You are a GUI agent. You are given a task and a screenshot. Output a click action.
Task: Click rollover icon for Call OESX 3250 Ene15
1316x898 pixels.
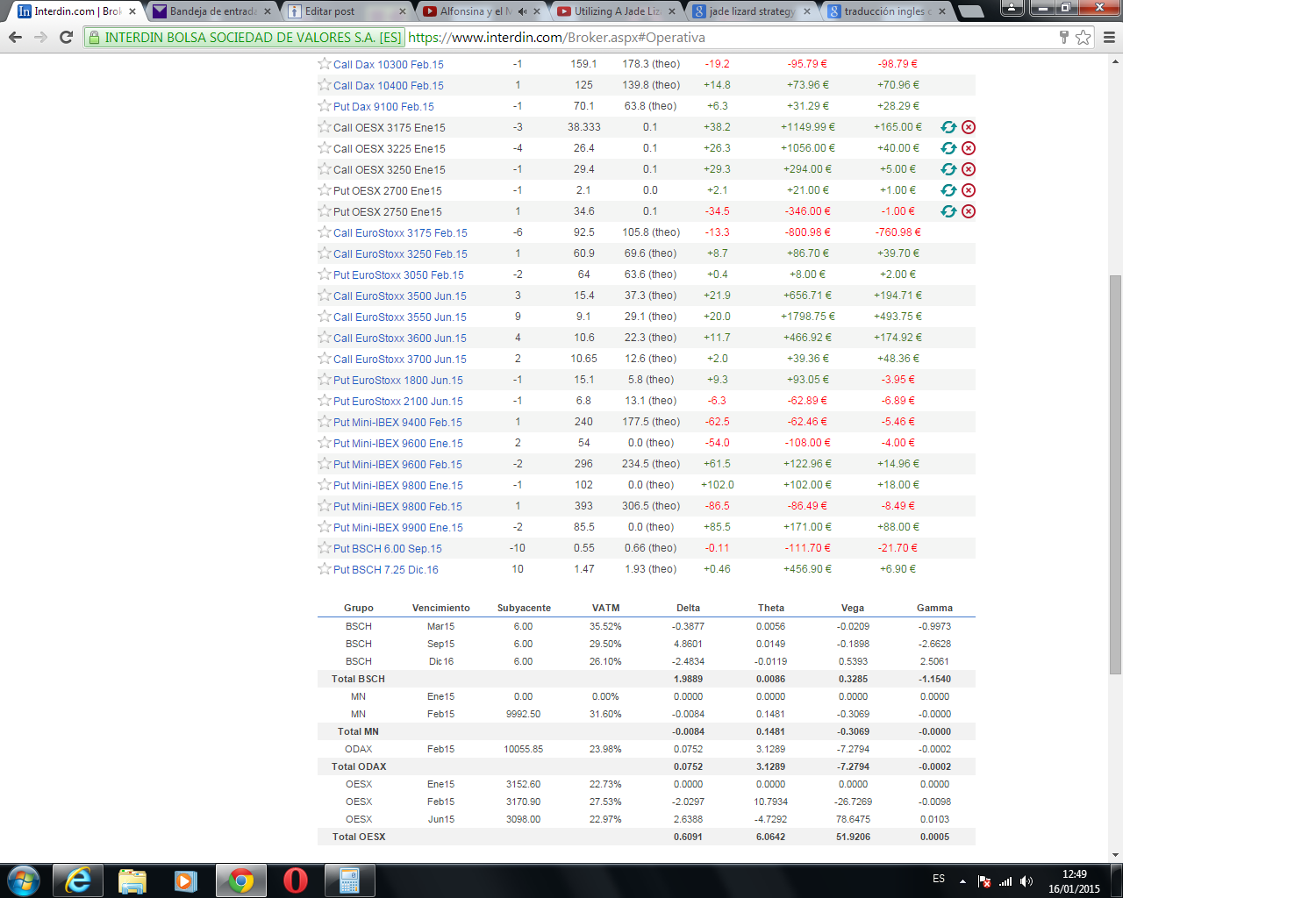[948, 169]
